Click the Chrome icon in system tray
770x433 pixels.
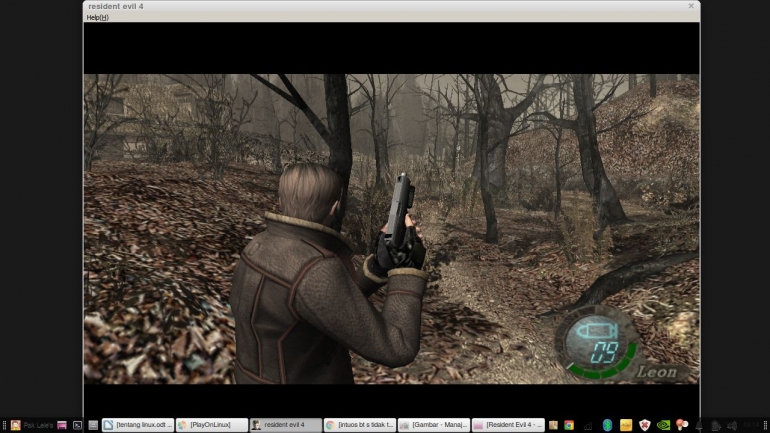click(x=569, y=425)
